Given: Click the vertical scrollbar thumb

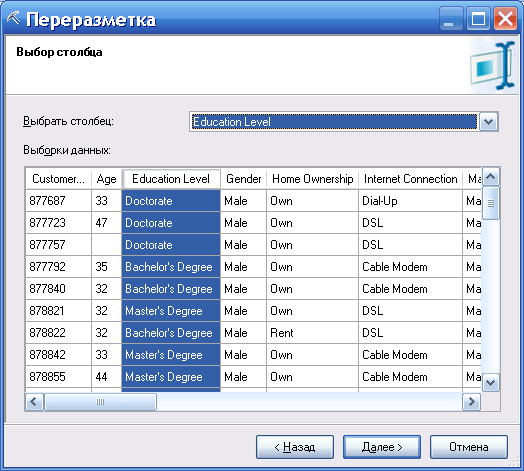Looking at the screenshot, I should point(491,203).
